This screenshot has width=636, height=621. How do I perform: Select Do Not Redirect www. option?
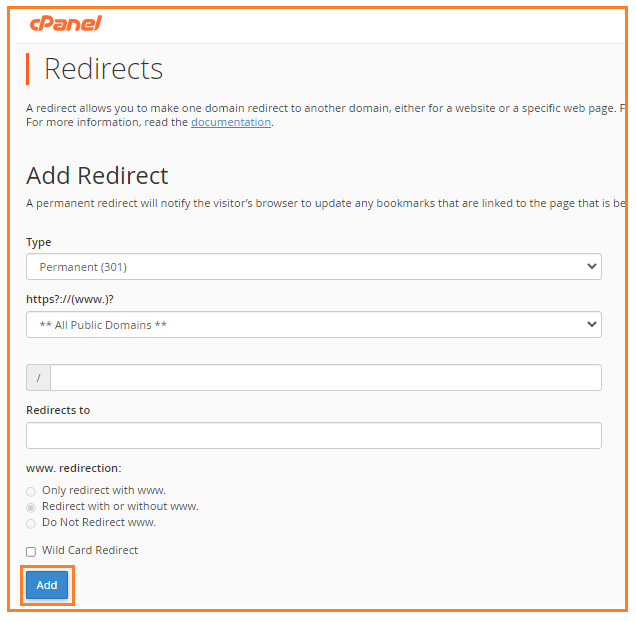(x=31, y=523)
